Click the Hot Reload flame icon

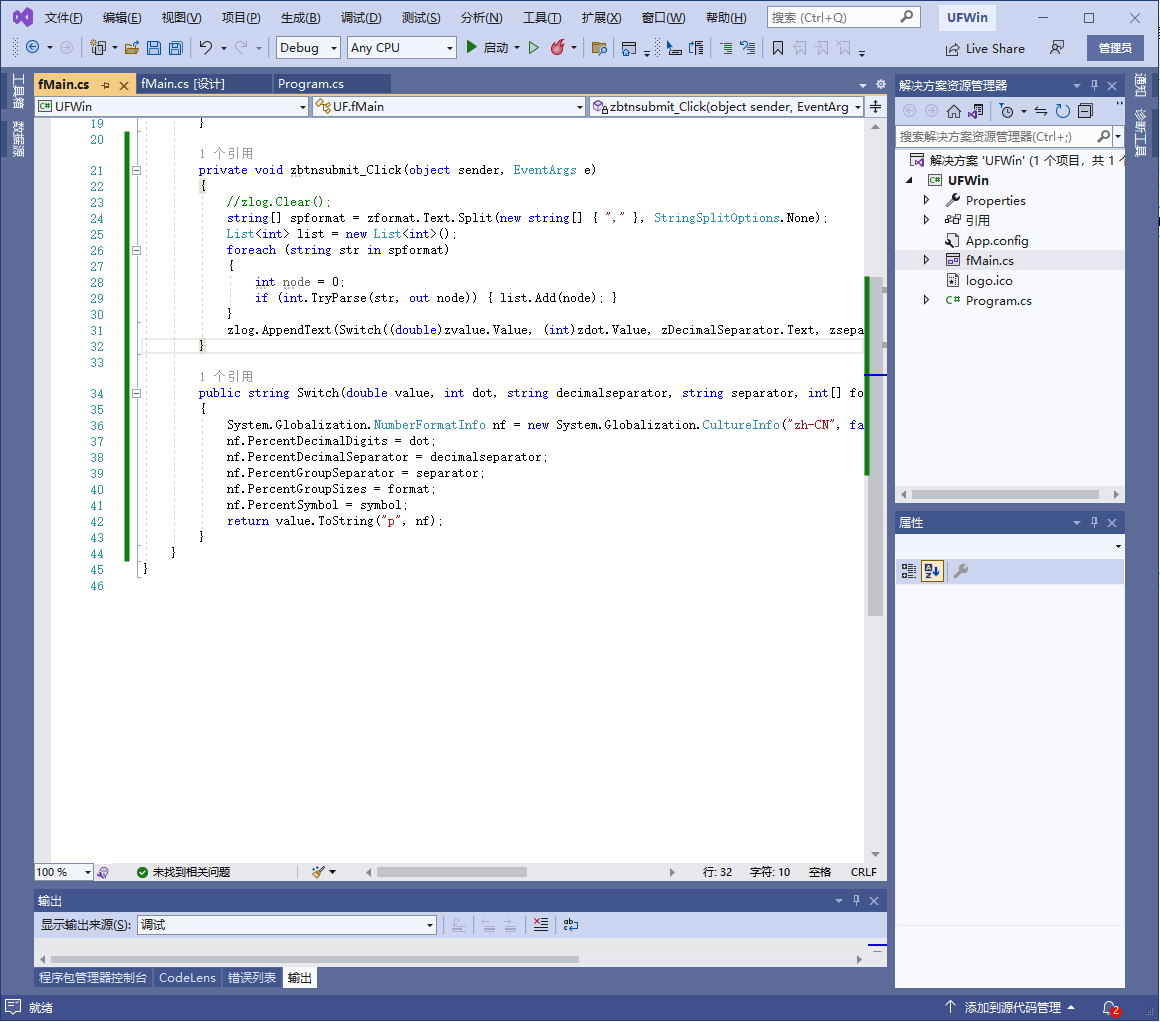(558, 48)
